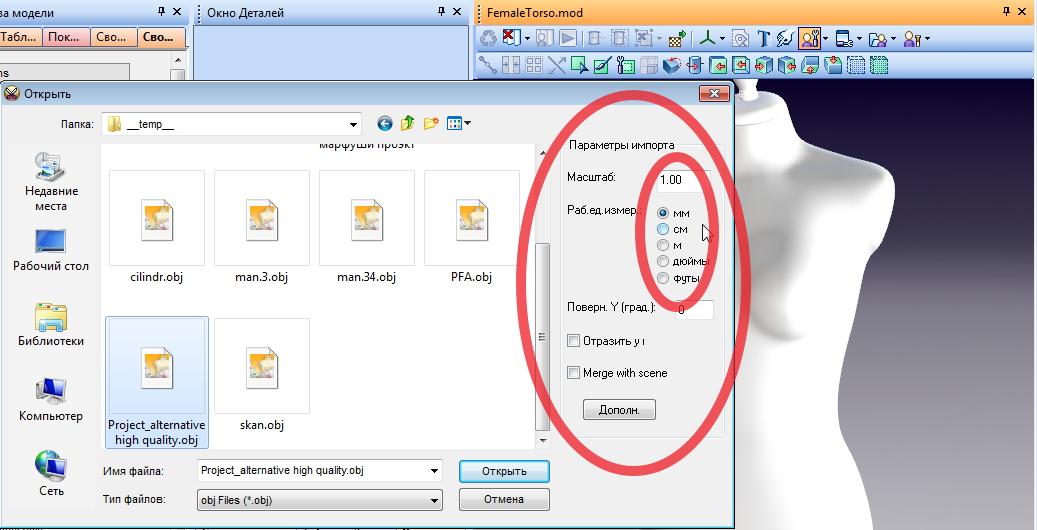Switch to the Пок... tab
Screen dimensions: 1037x530
65,37
